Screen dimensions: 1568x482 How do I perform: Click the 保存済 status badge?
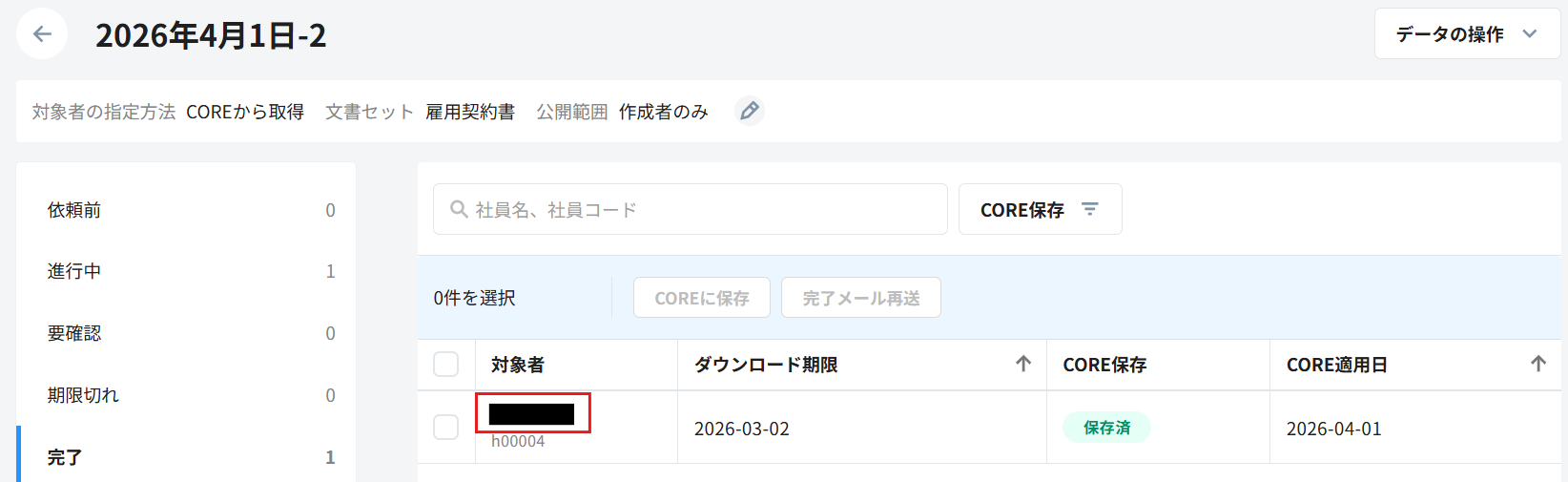[x=1106, y=428]
